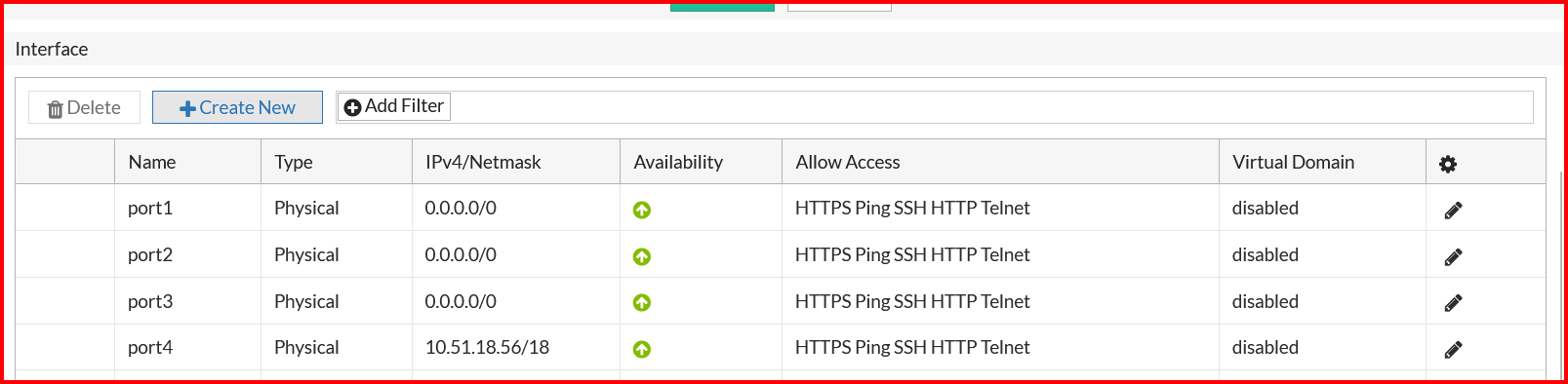The height and width of the screenshot is (384, 1568).
Task: Edit port3 using its pencil icon
Action: pyautogui.click(x=1453, y=302)
